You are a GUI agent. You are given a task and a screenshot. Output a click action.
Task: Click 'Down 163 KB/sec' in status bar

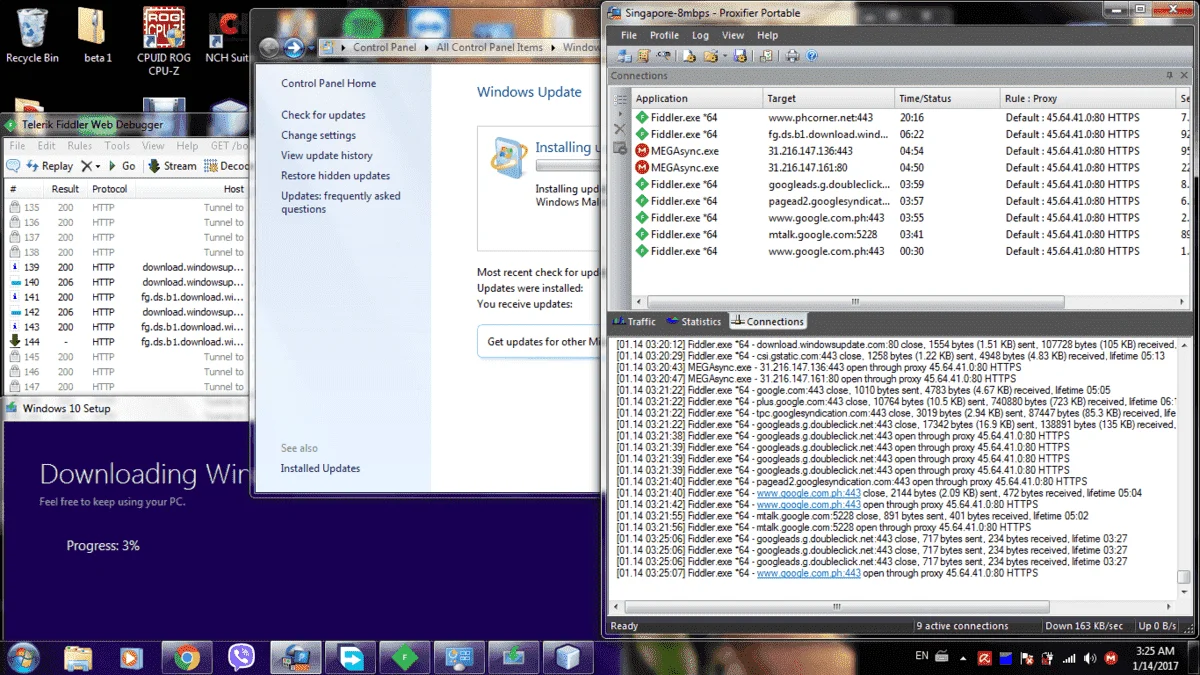click(1083, 626)
